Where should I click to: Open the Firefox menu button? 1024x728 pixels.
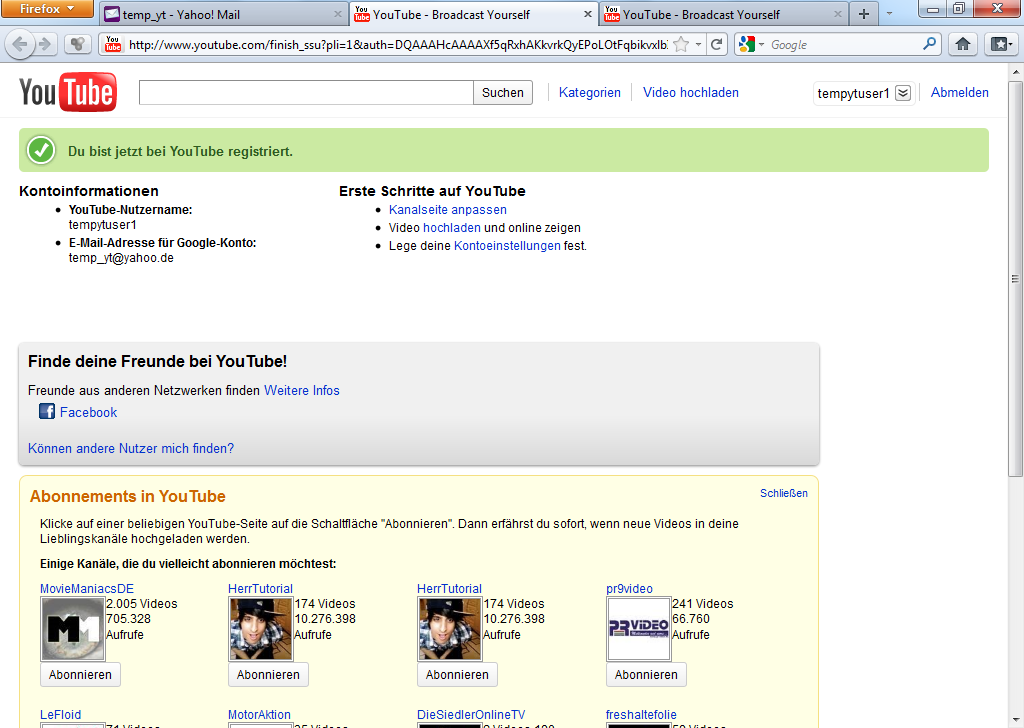(x=47, y=9)
